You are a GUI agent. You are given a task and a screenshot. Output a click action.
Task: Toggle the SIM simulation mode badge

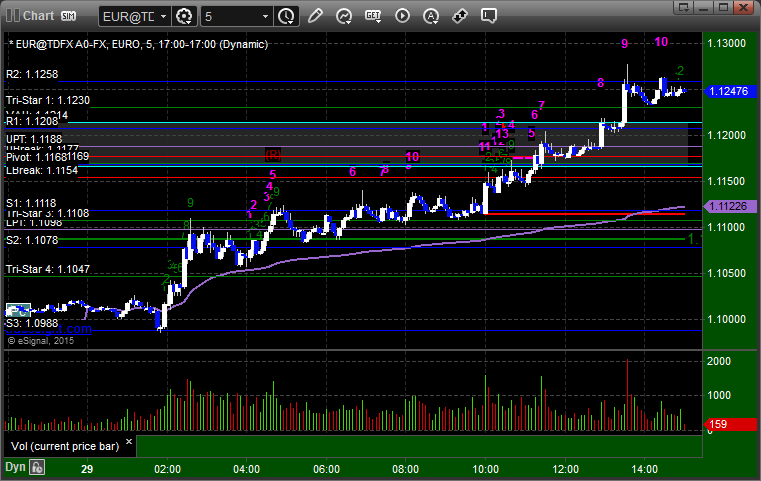pyautogui.click(x=68, y=16)
